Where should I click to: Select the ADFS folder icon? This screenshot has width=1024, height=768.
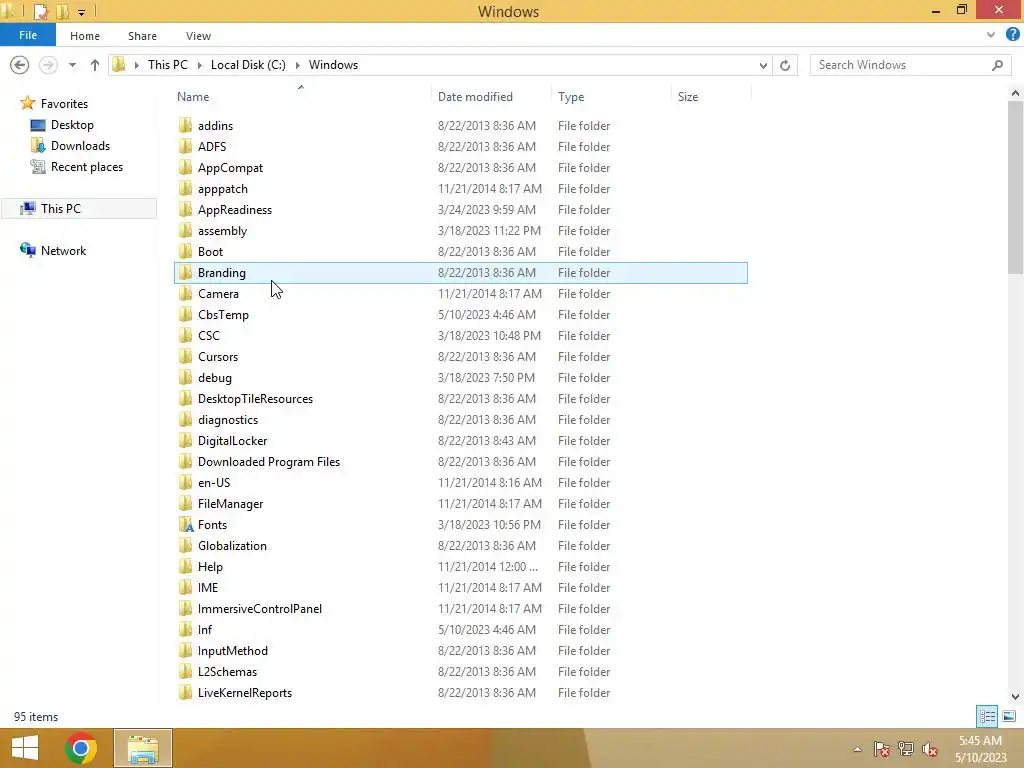coord(185,146)
